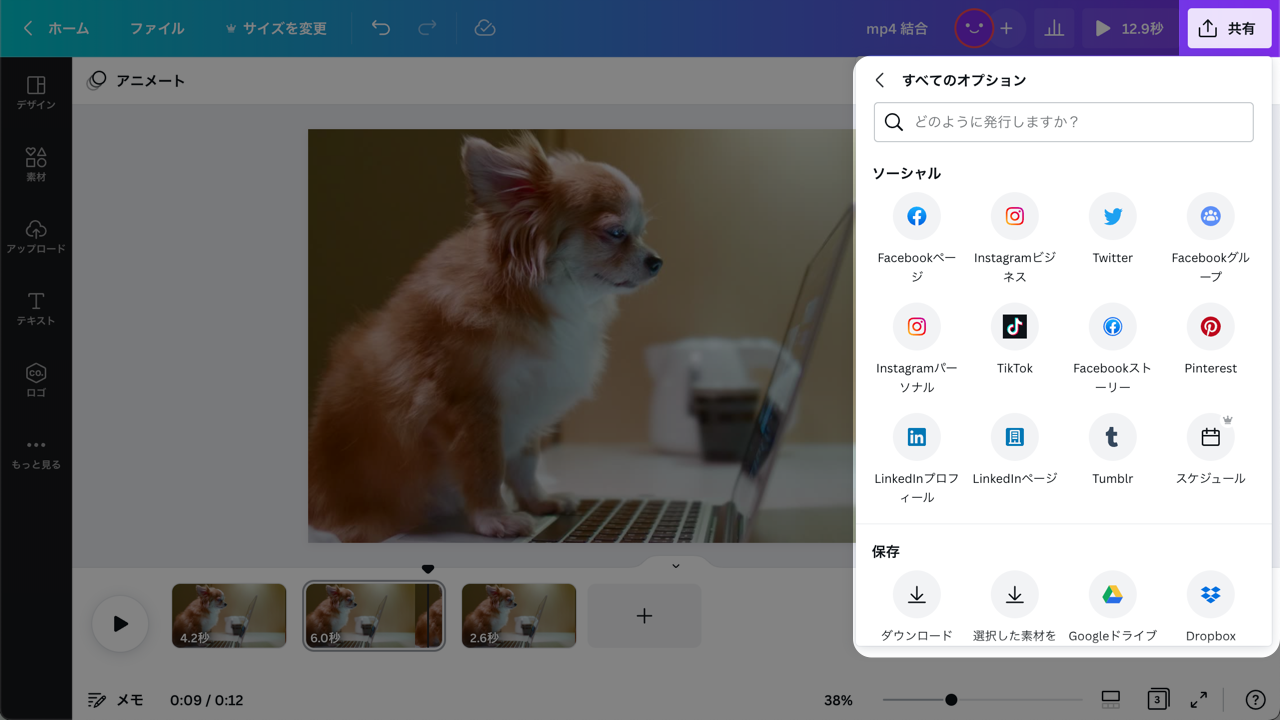Screen dimensions: 1280x720
Task: Click the mp4 結合 design title
Action: coord(897,29)
